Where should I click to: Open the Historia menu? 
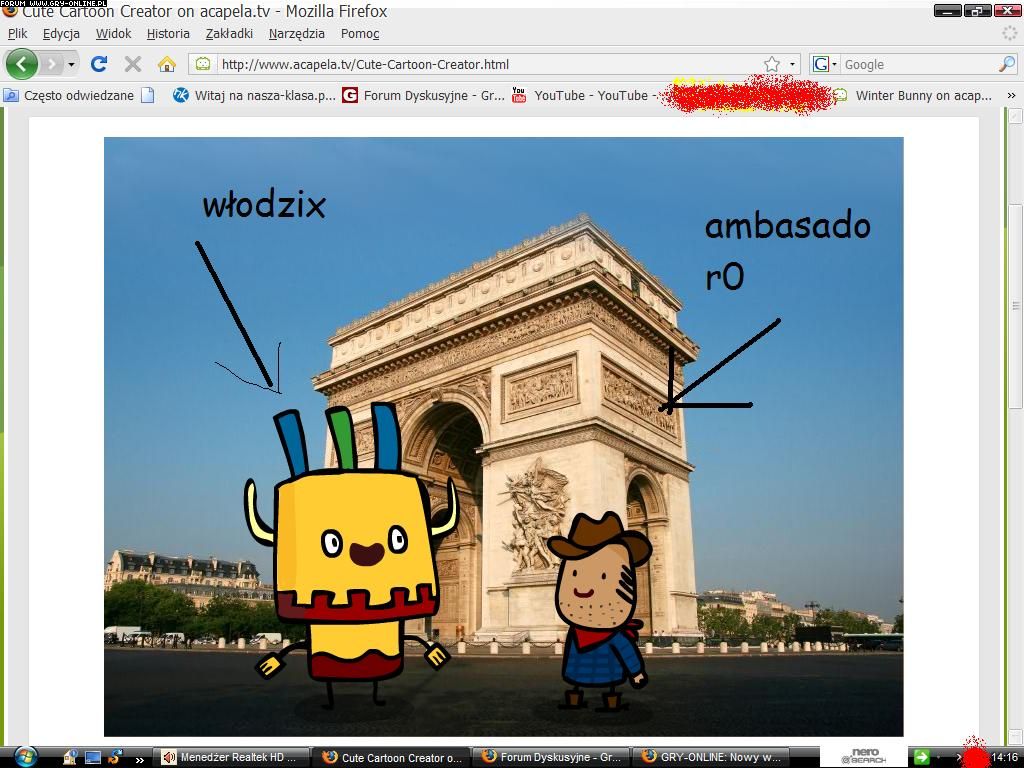[168, 33]
